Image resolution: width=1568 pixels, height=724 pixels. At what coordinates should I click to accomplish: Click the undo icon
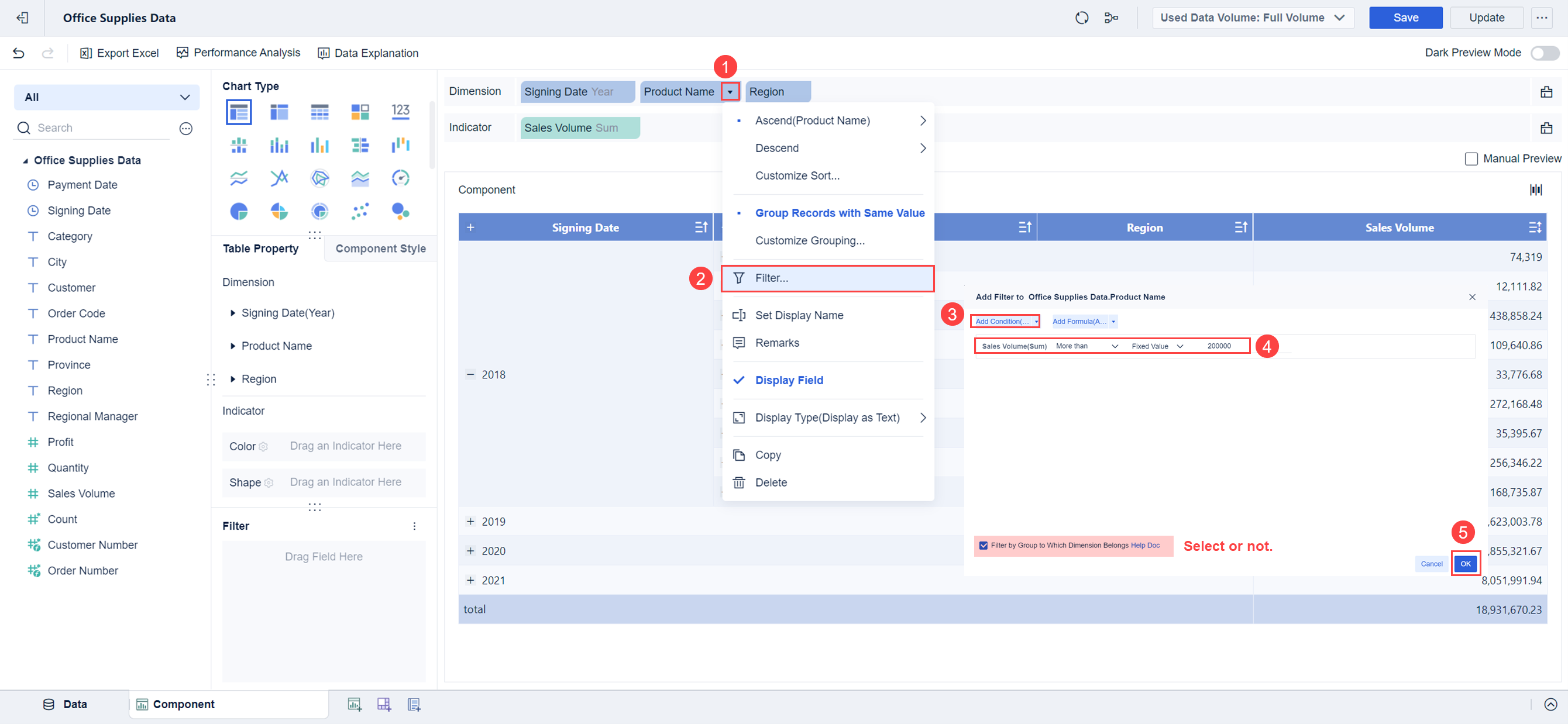tap(18, 53)
